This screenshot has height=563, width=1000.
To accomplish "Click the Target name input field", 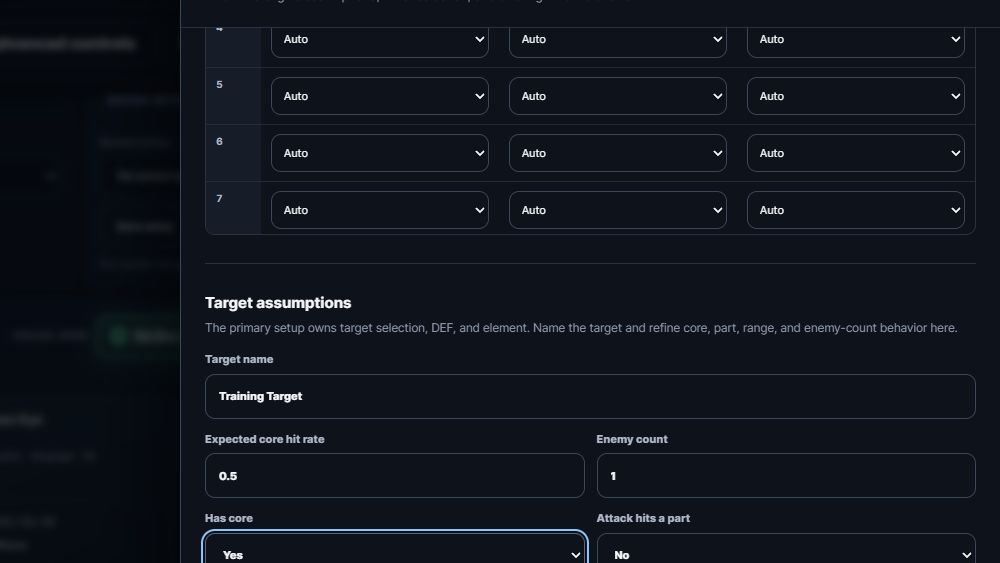I will click(590, 397).
